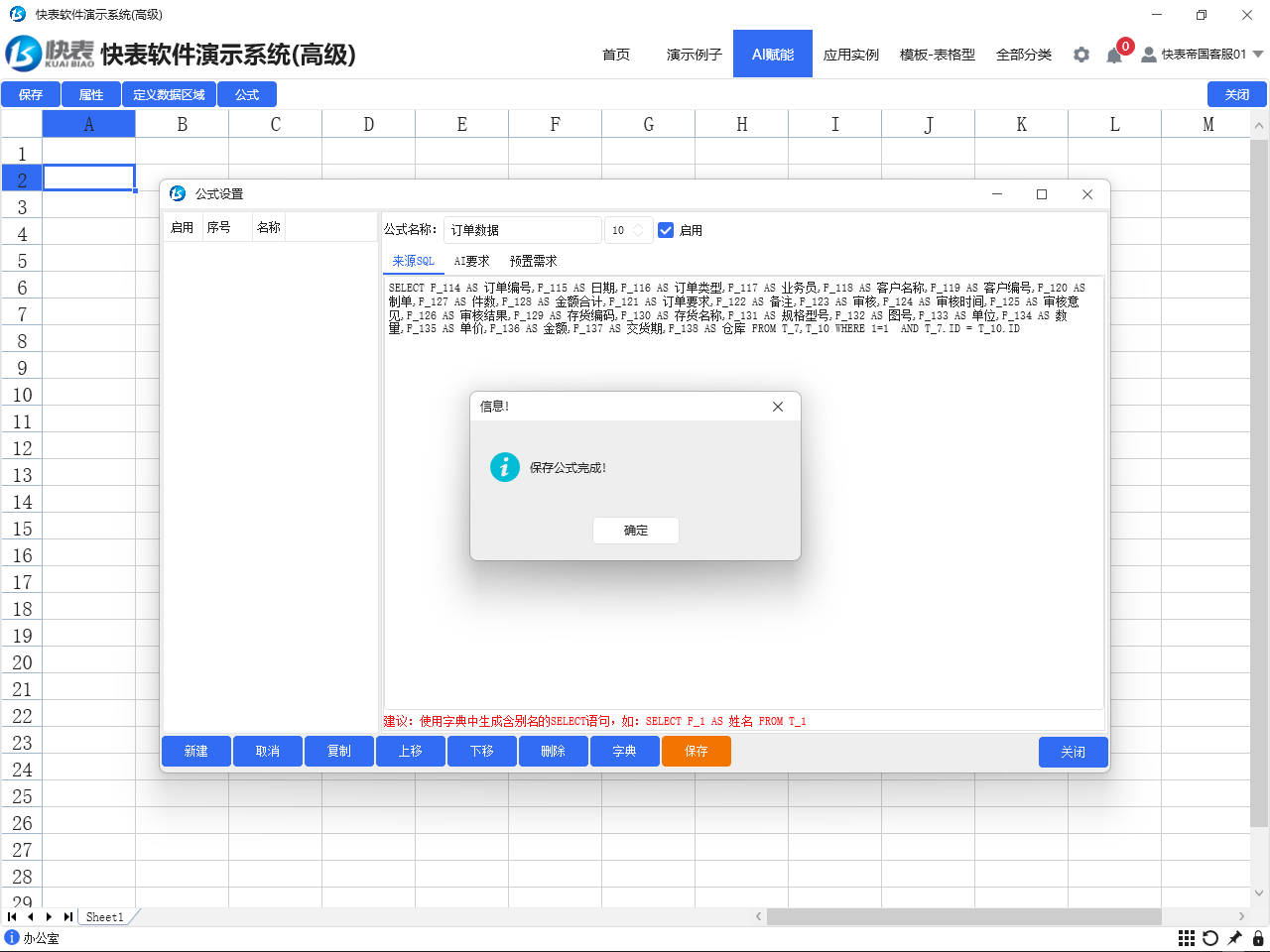This screenshot has height=952, width=1270.
Task: Click the user avatar icon
Action: click(1148, 55)
